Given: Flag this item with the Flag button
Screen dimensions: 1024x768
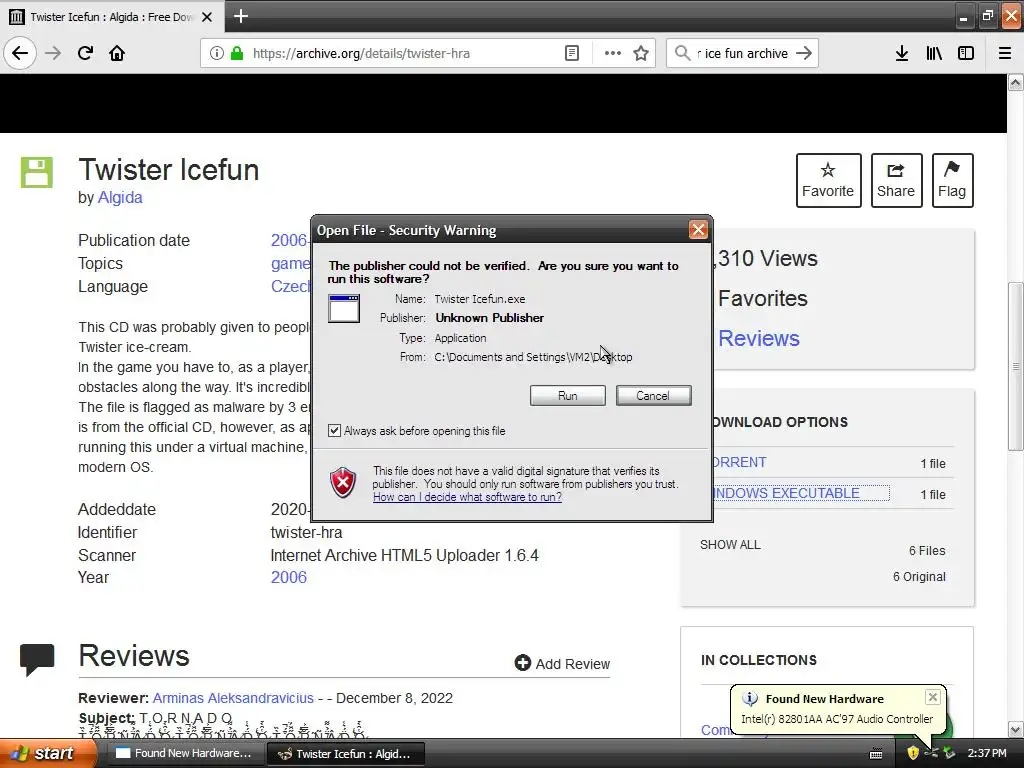Looking at the screenshot, I should tap(952, 180).
